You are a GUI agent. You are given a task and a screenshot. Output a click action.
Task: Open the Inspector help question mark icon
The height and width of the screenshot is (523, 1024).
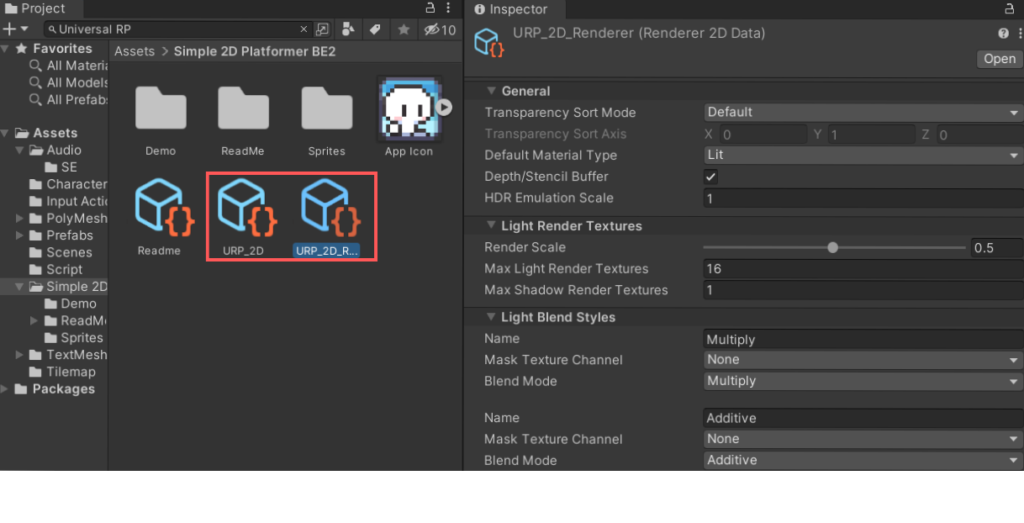[1003, 34]
